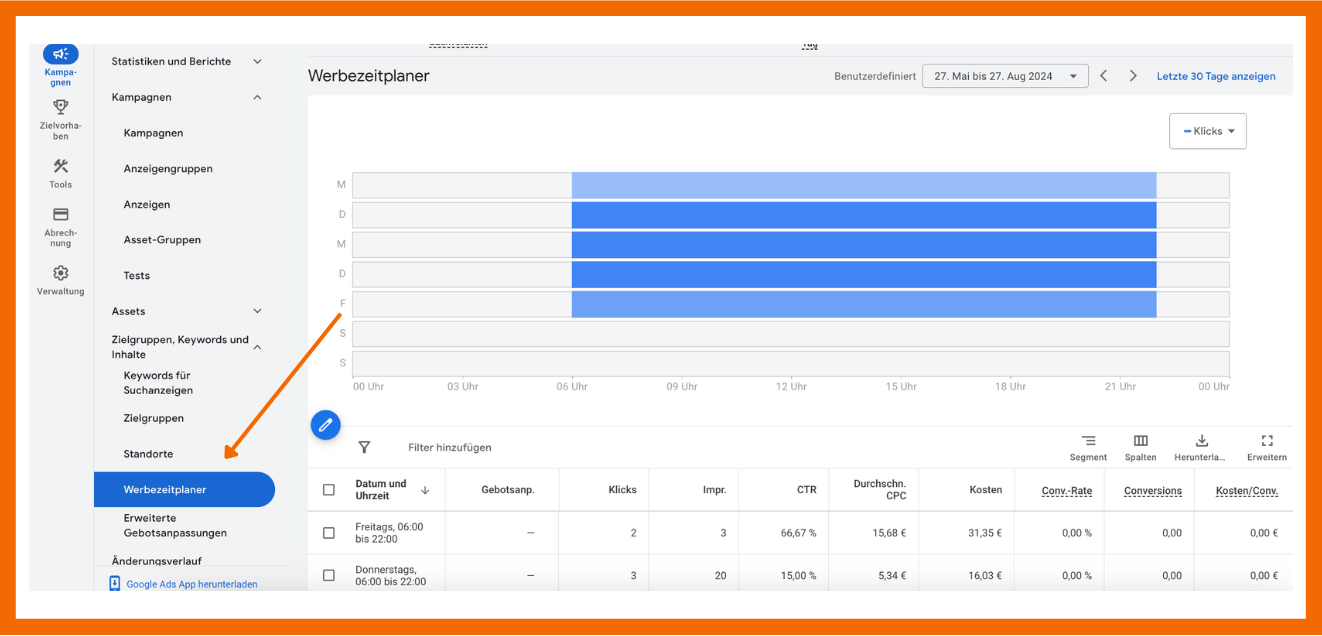Open Standorte in the sidebar
Image resolution: width=1322 pixels, height=636 pixels.
coord(148,454)
